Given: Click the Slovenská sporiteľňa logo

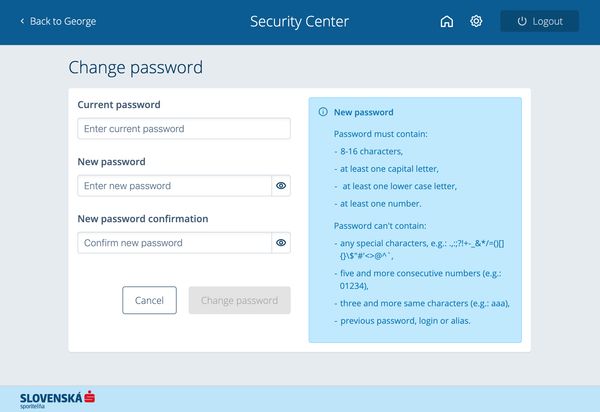Looking at the screenshot, I should tap(57, 398).
